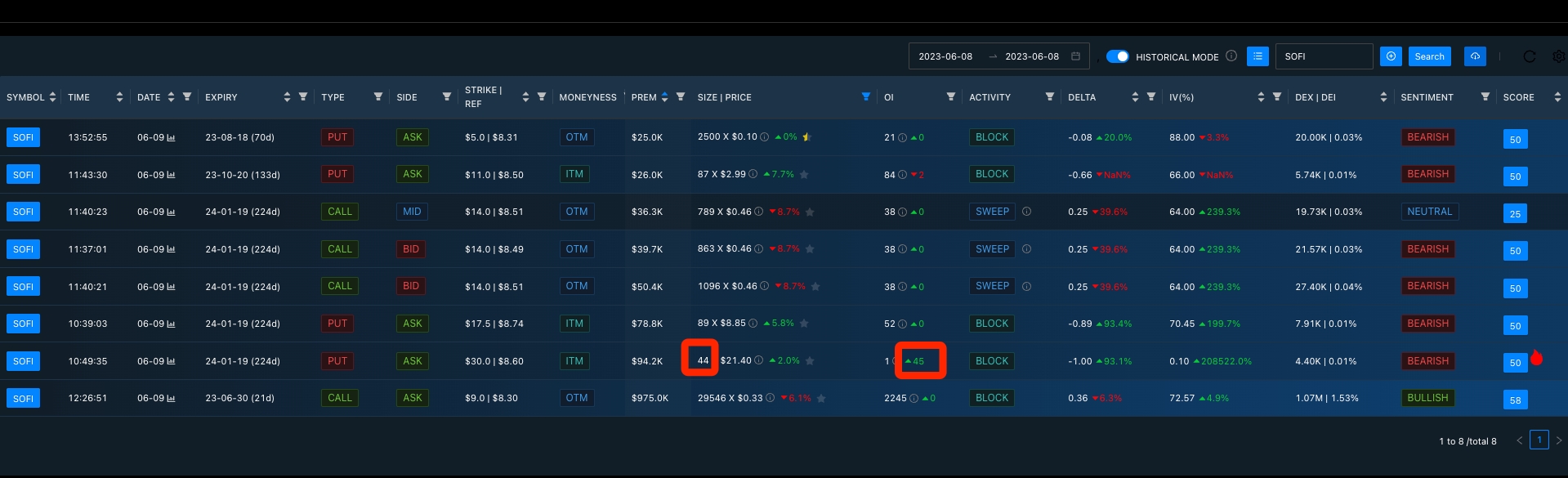The image size is (1568, 478).
Task: Click the Search button
Action: click(1429, 56)
